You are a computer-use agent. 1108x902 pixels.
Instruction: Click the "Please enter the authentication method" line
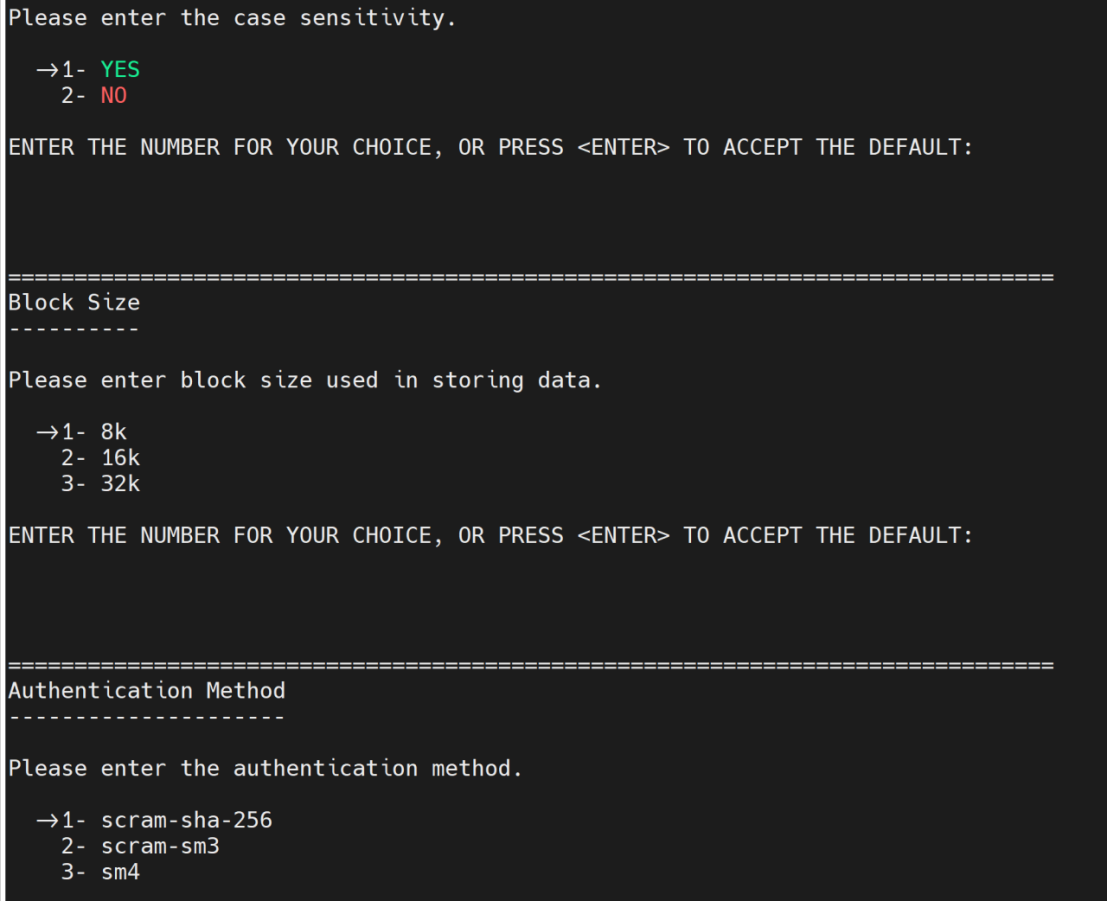pos(265,768)
